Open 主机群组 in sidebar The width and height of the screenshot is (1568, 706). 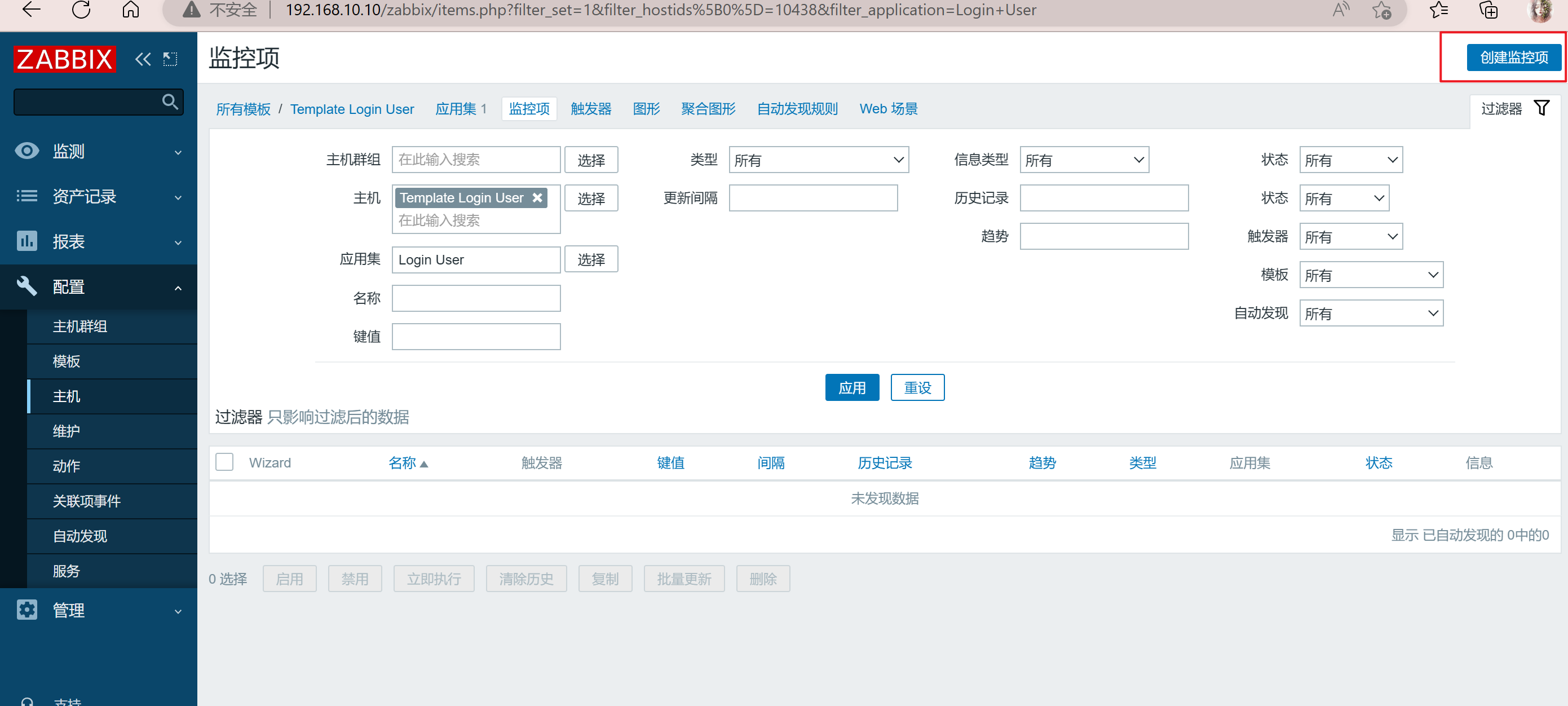(x=112, y=326)
